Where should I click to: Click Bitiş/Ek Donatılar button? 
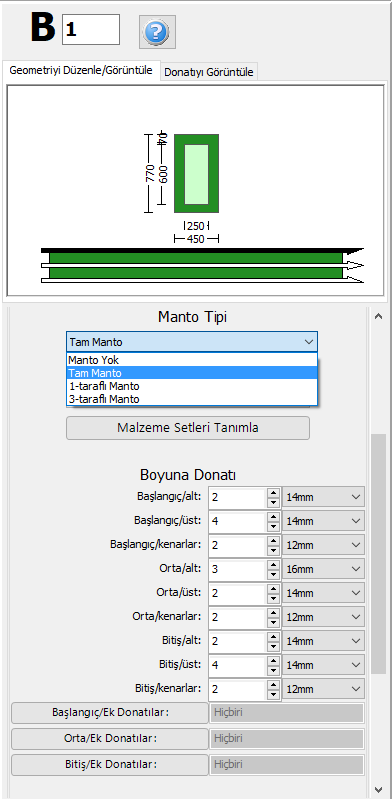click(110, 764)
